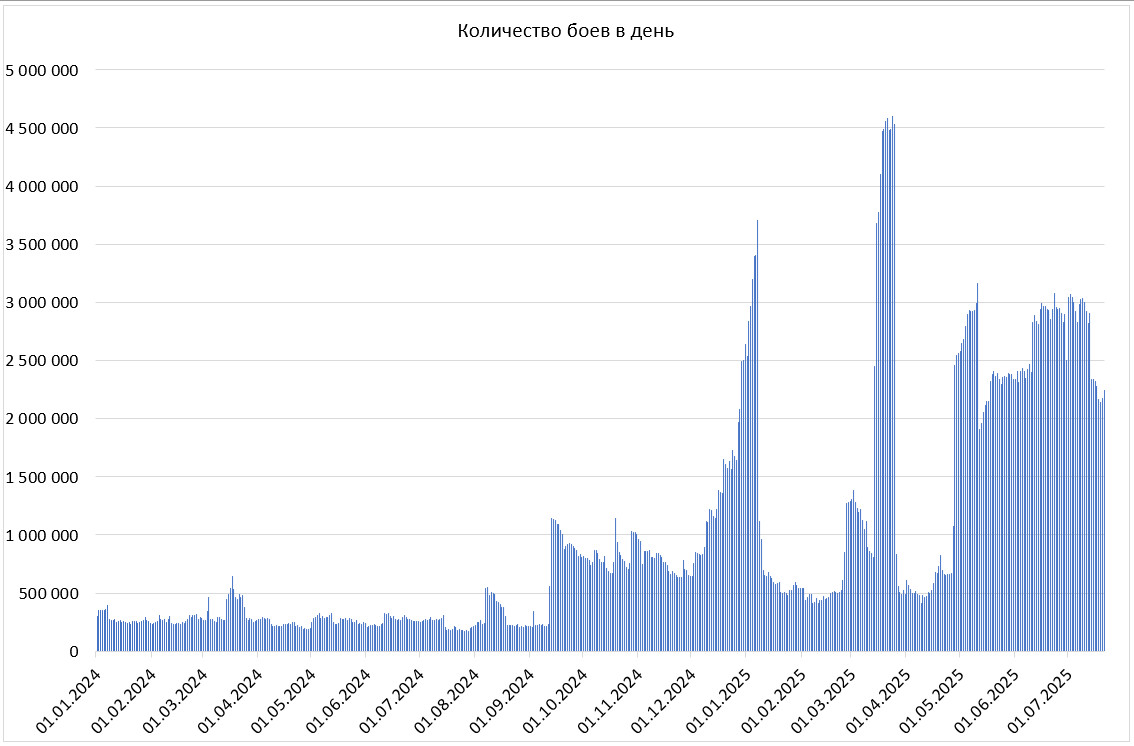Viewport: 1134px width, 746px height.
Task: Select the 500 000 axis label
Action: click(x=49, y=593)
